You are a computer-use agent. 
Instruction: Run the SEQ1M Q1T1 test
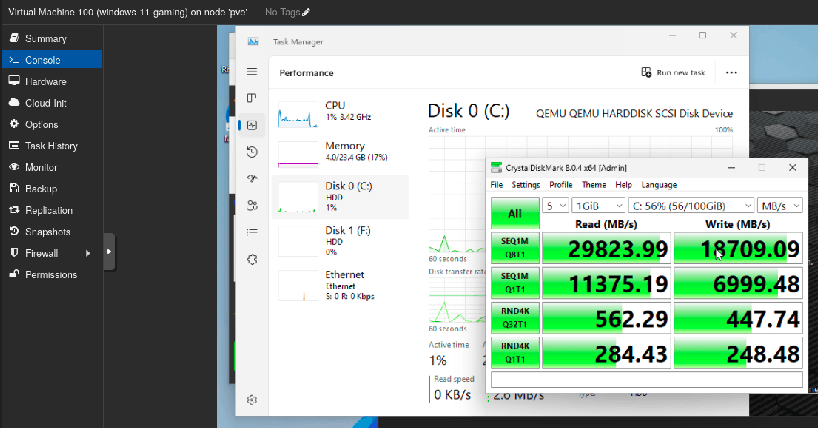(x=515, y=282)
